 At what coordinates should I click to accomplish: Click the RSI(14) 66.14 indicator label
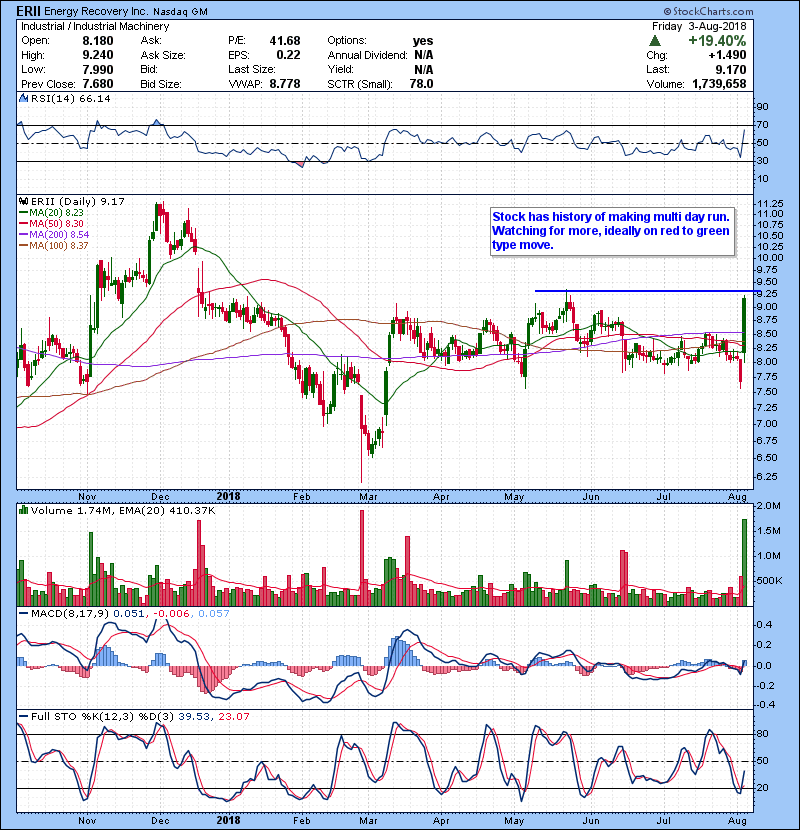coord(70,98)
